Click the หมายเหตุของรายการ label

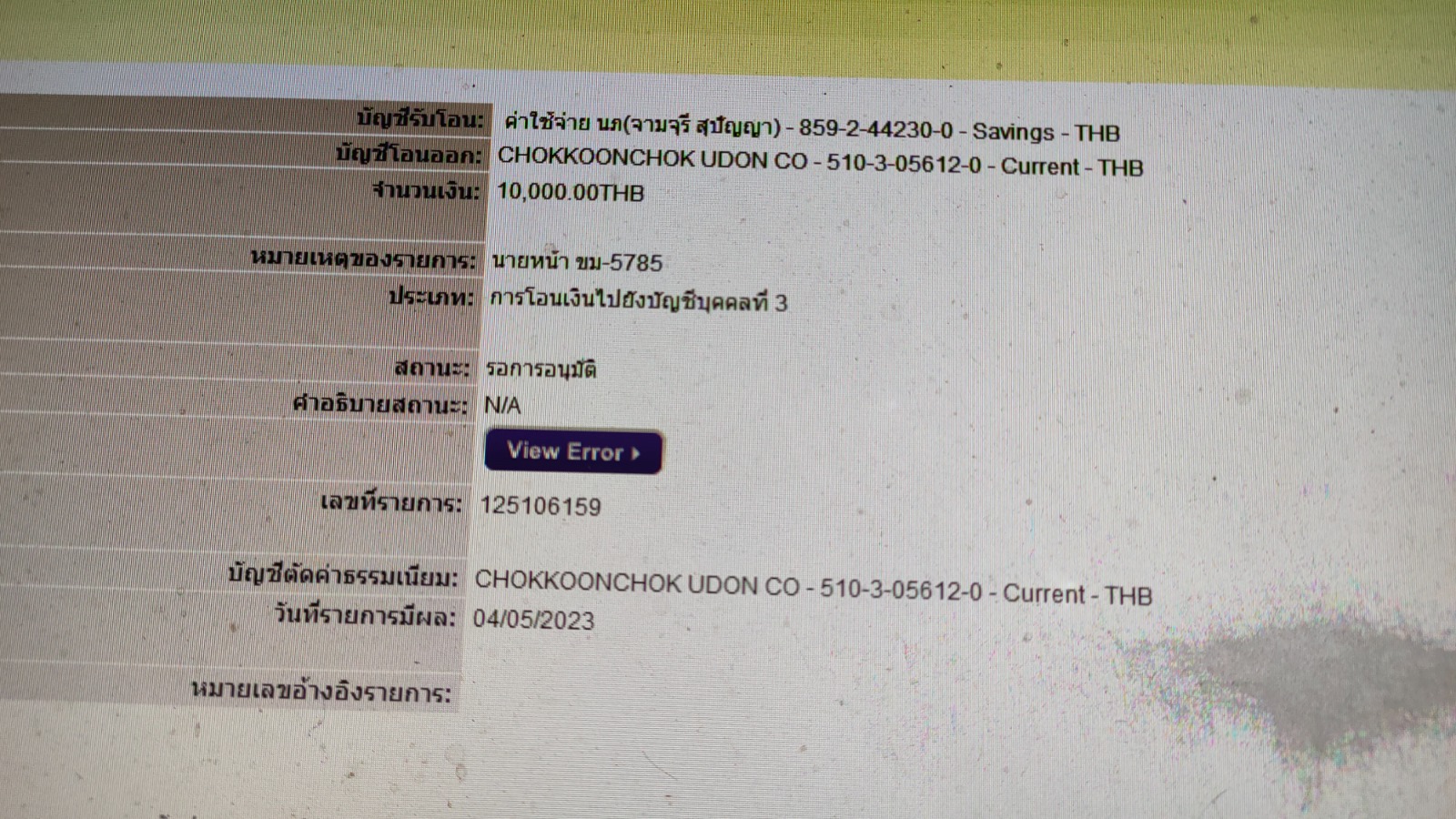pyautogui.click(x=362, y=259)
